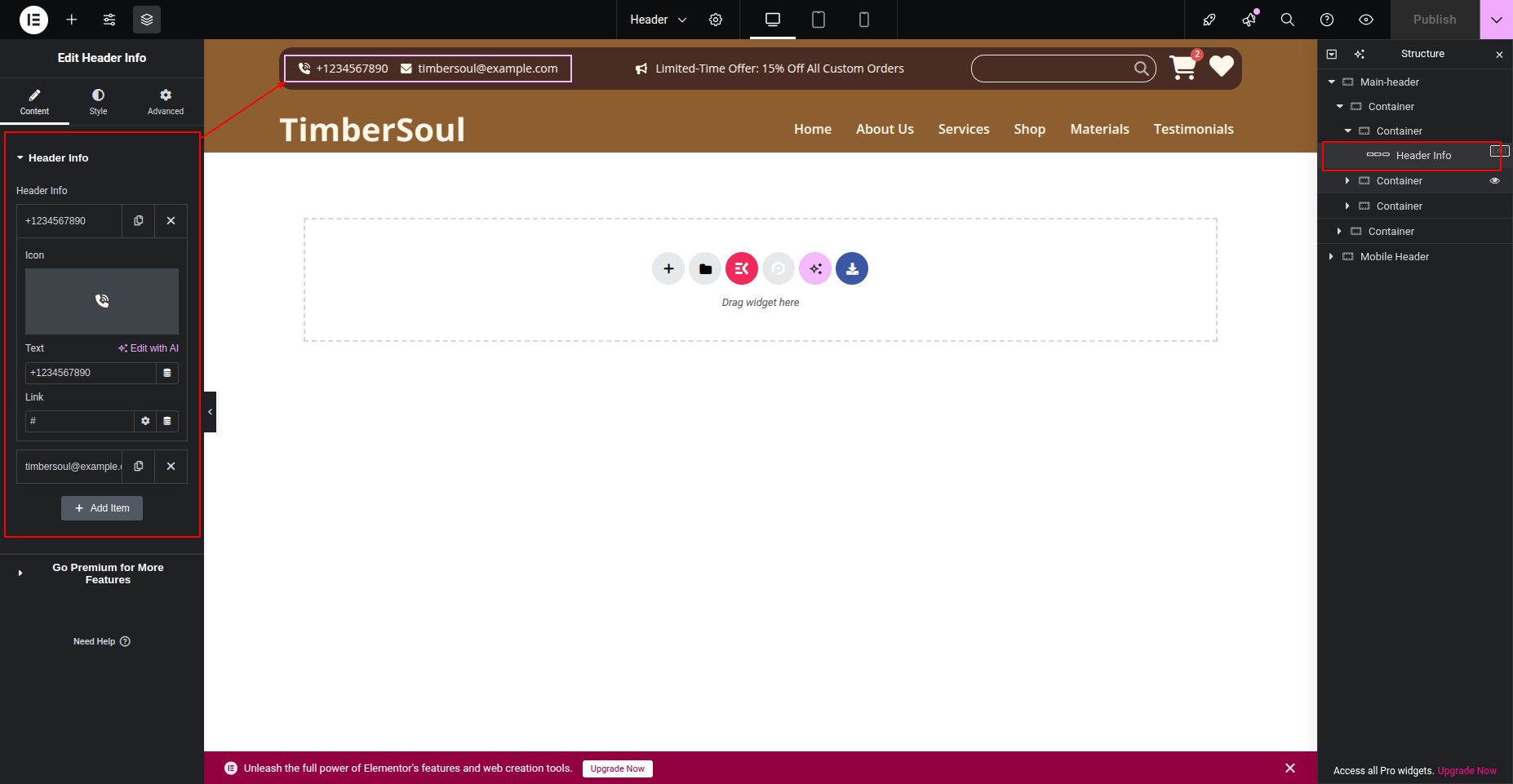Switch to mobile responsive view
The image size is (1513, 784).
pos(864,20)
